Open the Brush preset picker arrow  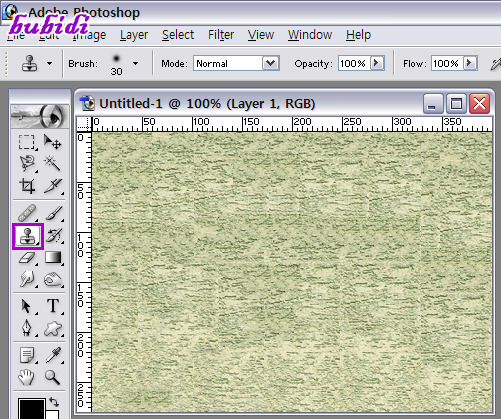[135, 63]
